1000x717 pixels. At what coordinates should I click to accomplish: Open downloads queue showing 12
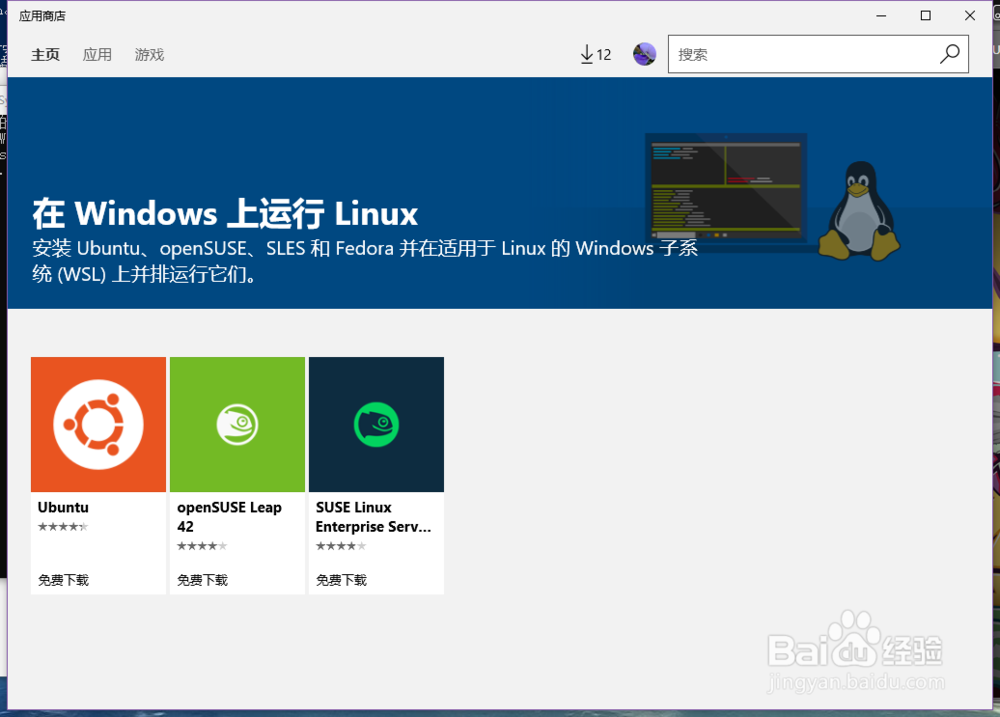[596, 55]
